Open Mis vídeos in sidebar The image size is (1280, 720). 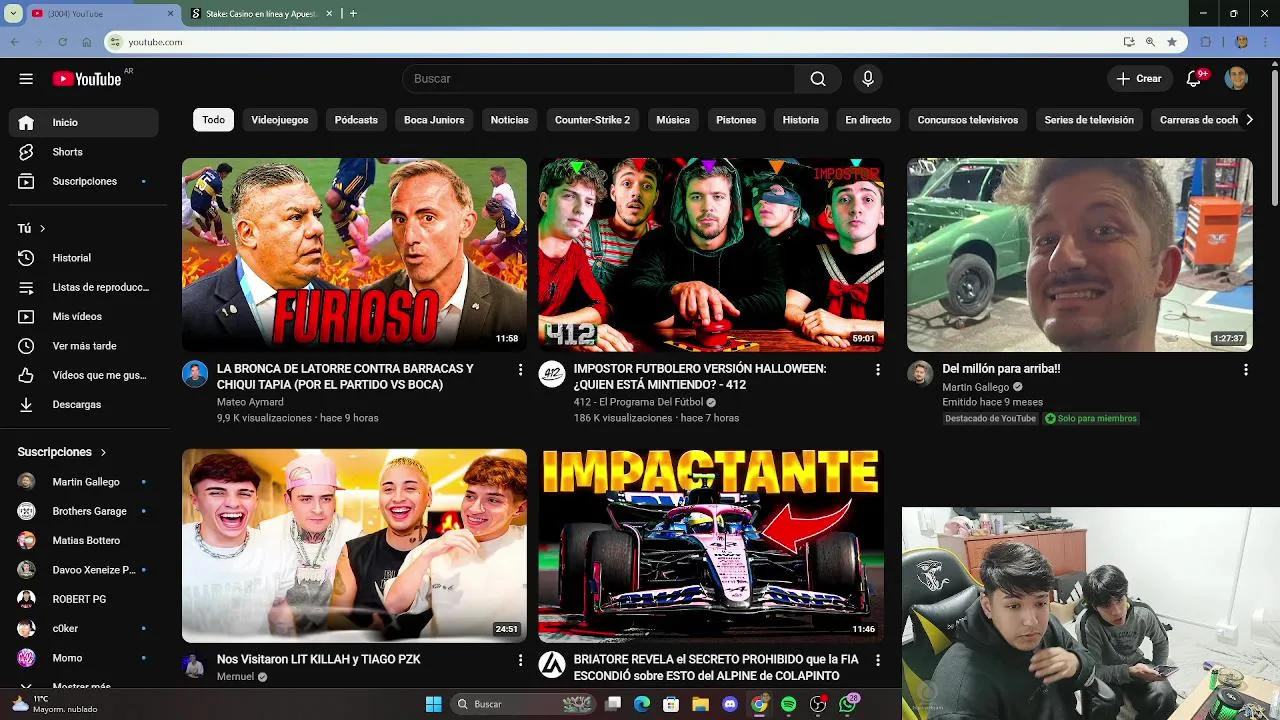[83, 316]
